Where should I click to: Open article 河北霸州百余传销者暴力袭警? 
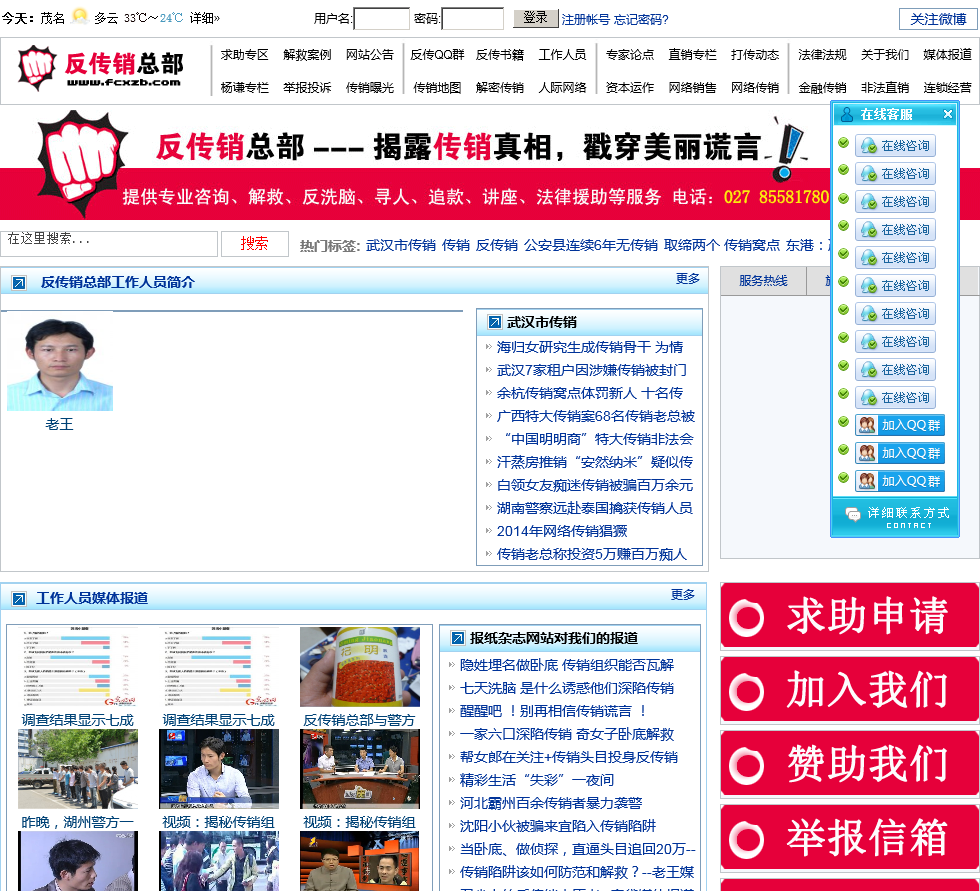pos(551,803)
